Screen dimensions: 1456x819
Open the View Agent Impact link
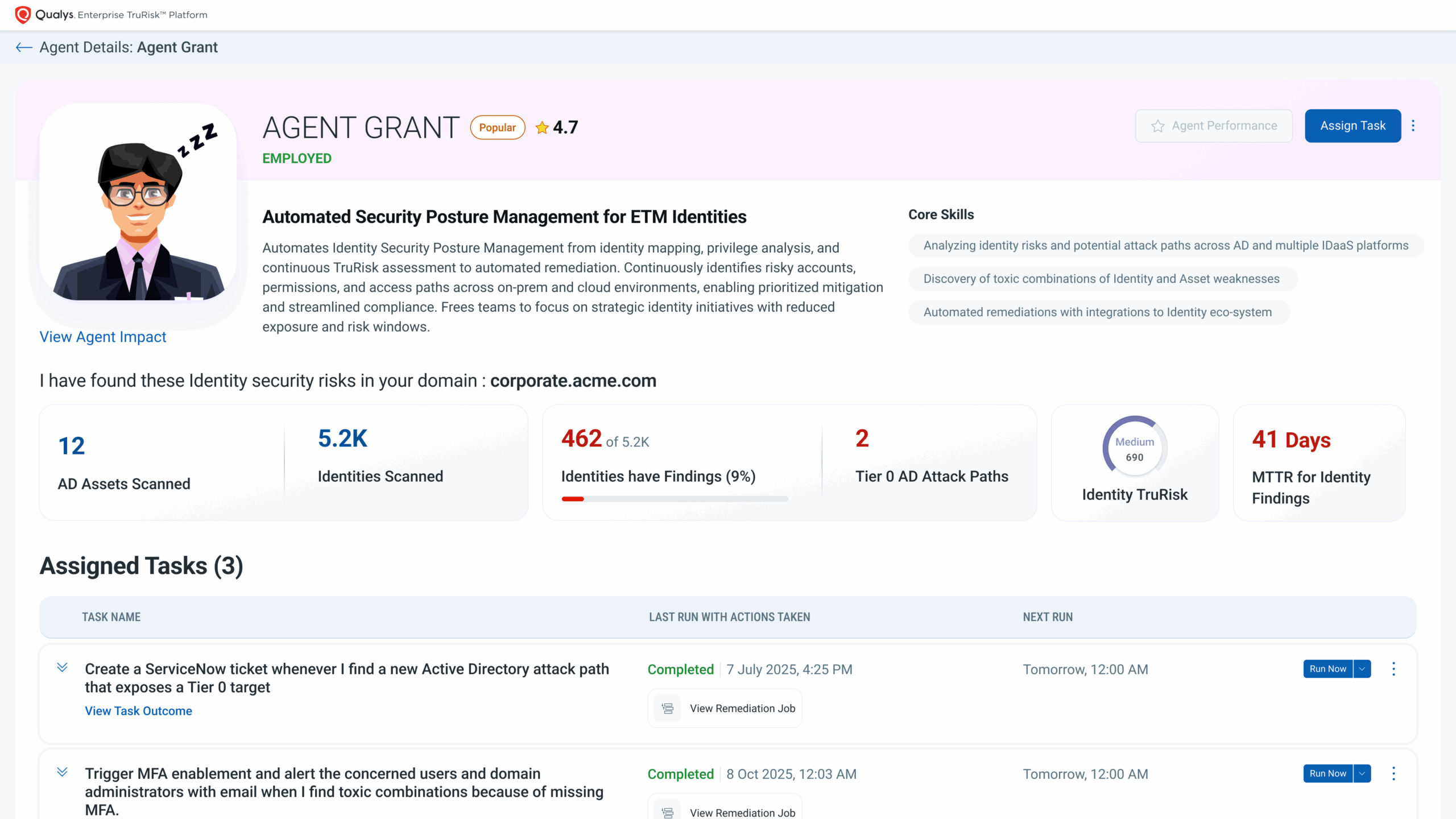click(103, 337)
